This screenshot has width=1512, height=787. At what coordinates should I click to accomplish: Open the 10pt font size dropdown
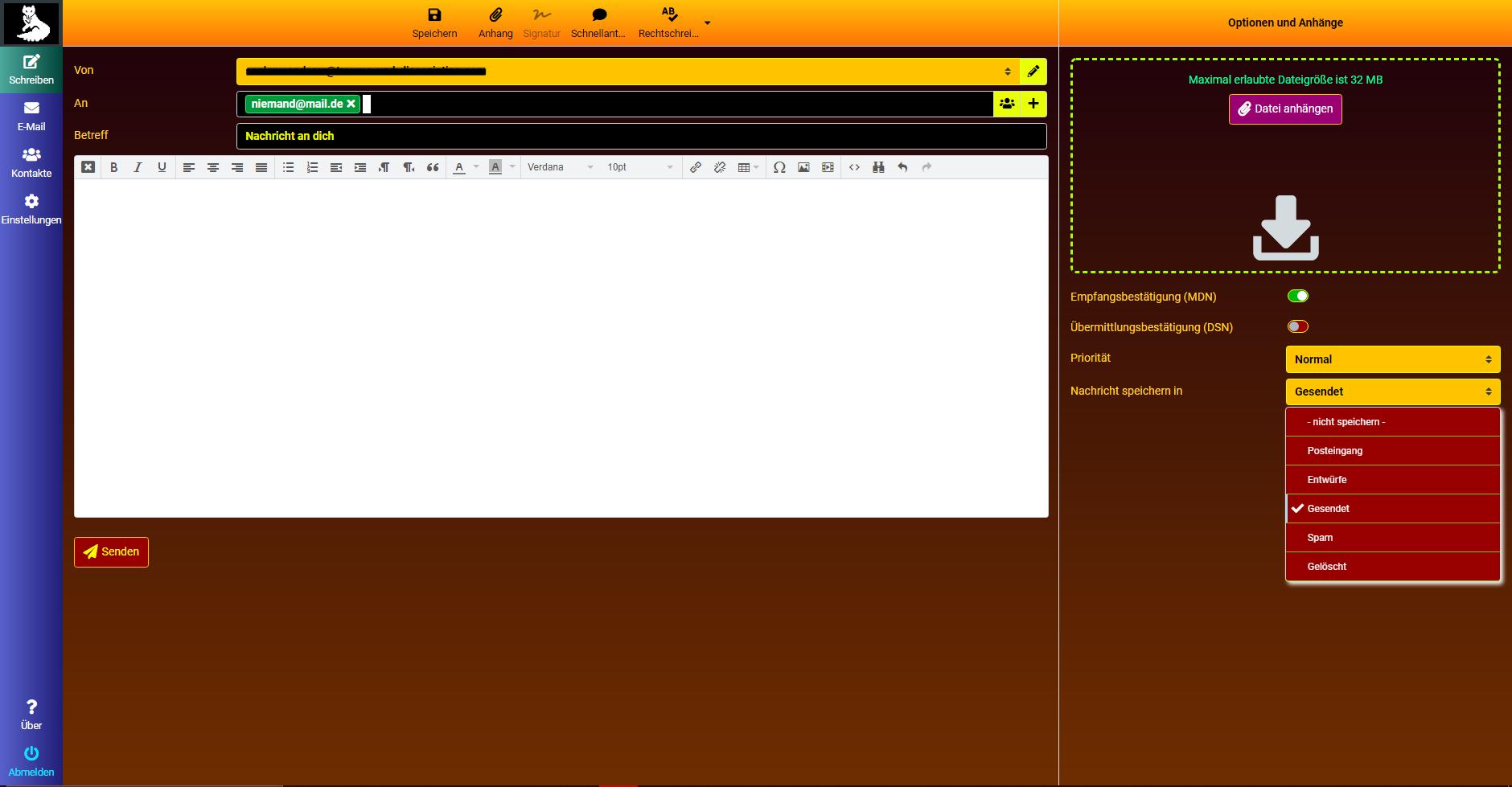(639, 167)
